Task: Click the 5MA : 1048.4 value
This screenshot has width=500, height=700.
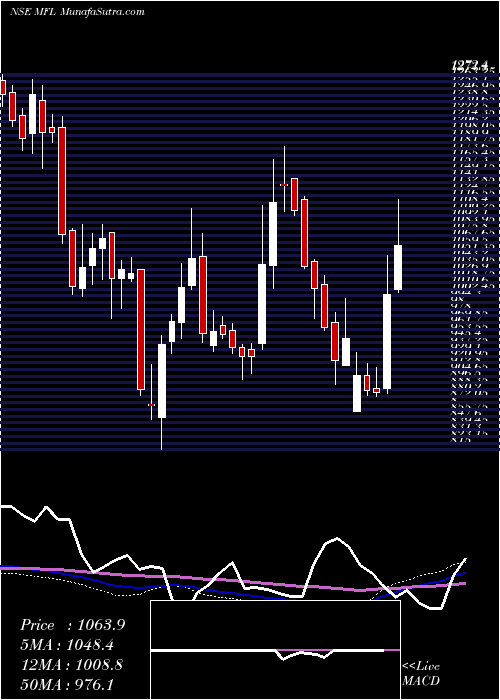Action: [67, 645]
